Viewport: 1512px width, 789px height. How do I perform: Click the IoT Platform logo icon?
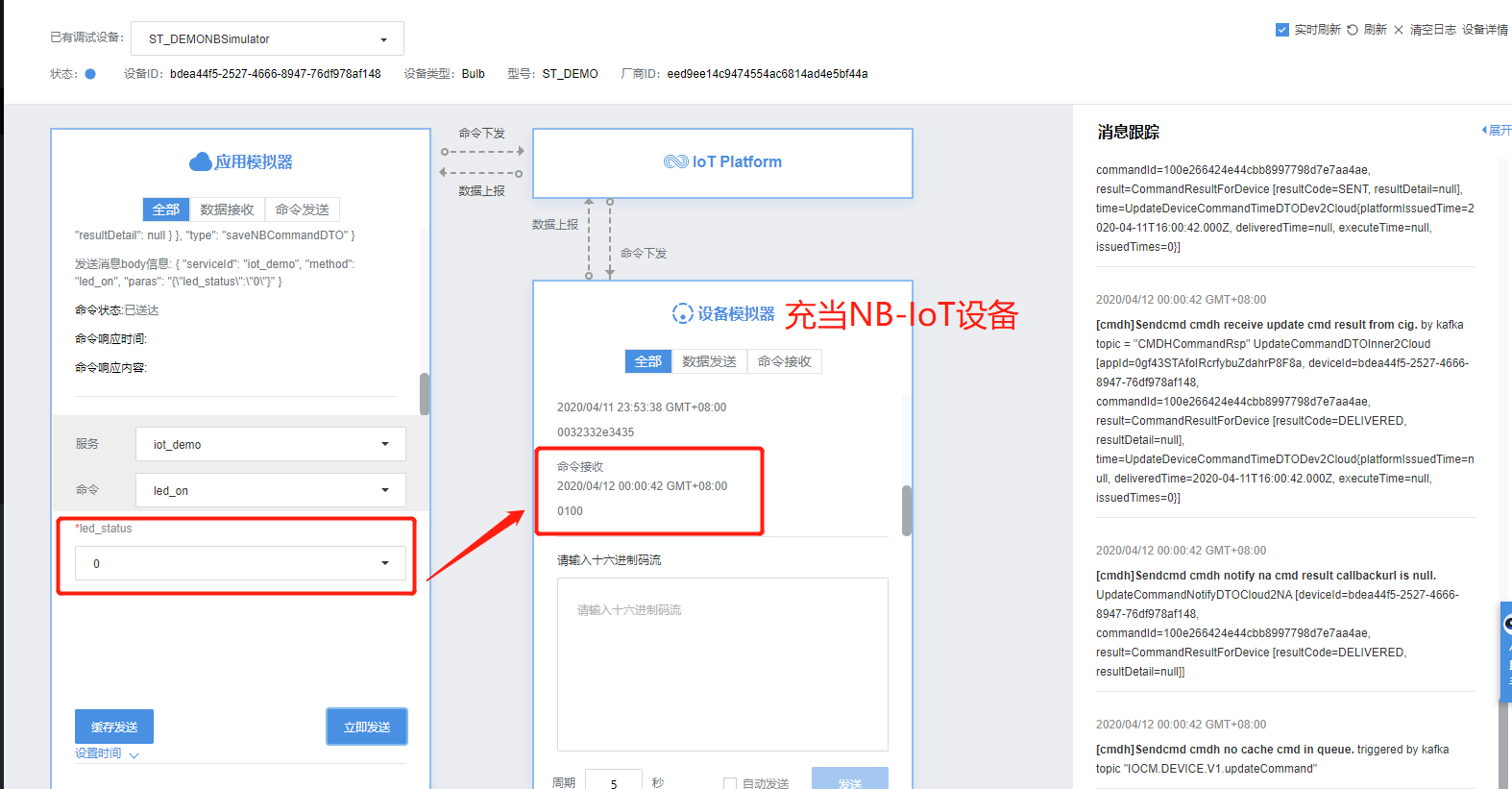pyautogui.click(x=676, y=161)
